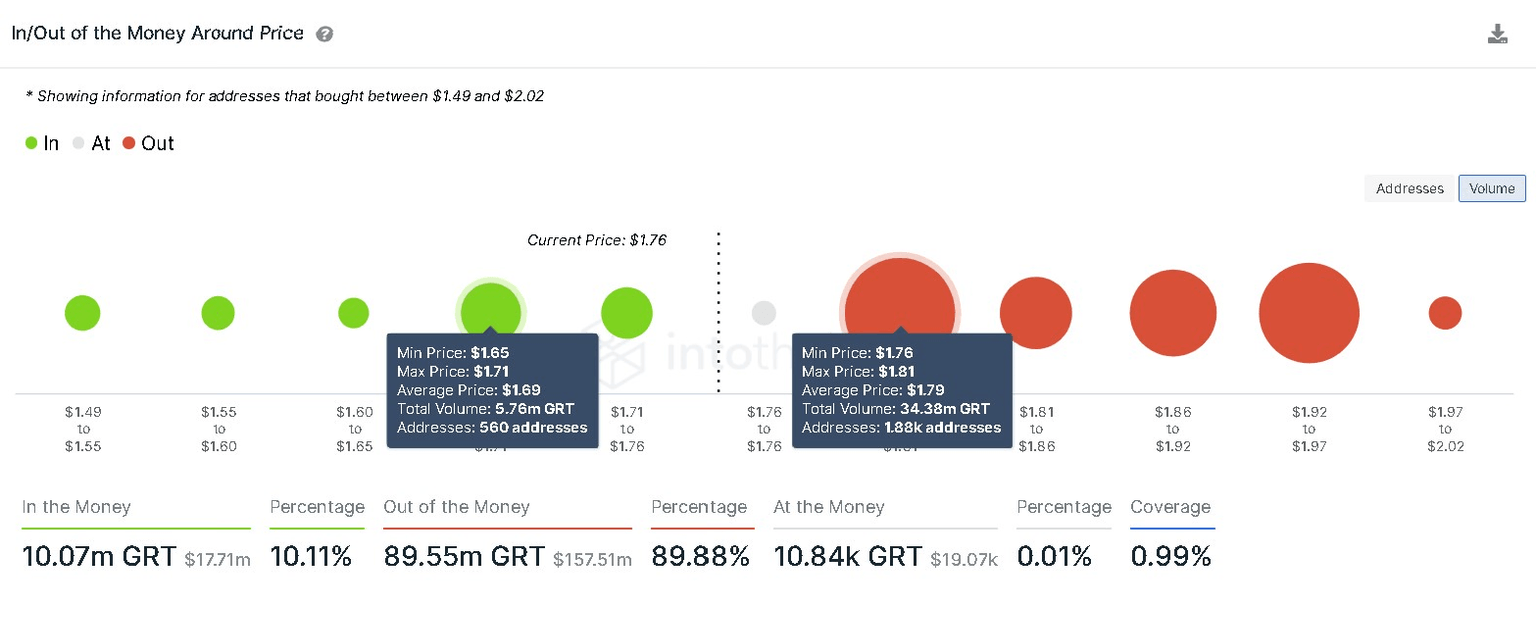Click the $1.86 to $1.92 red bubble
The width and height of the screenshot is (1536, 617).
click(x=1173, y=313)
